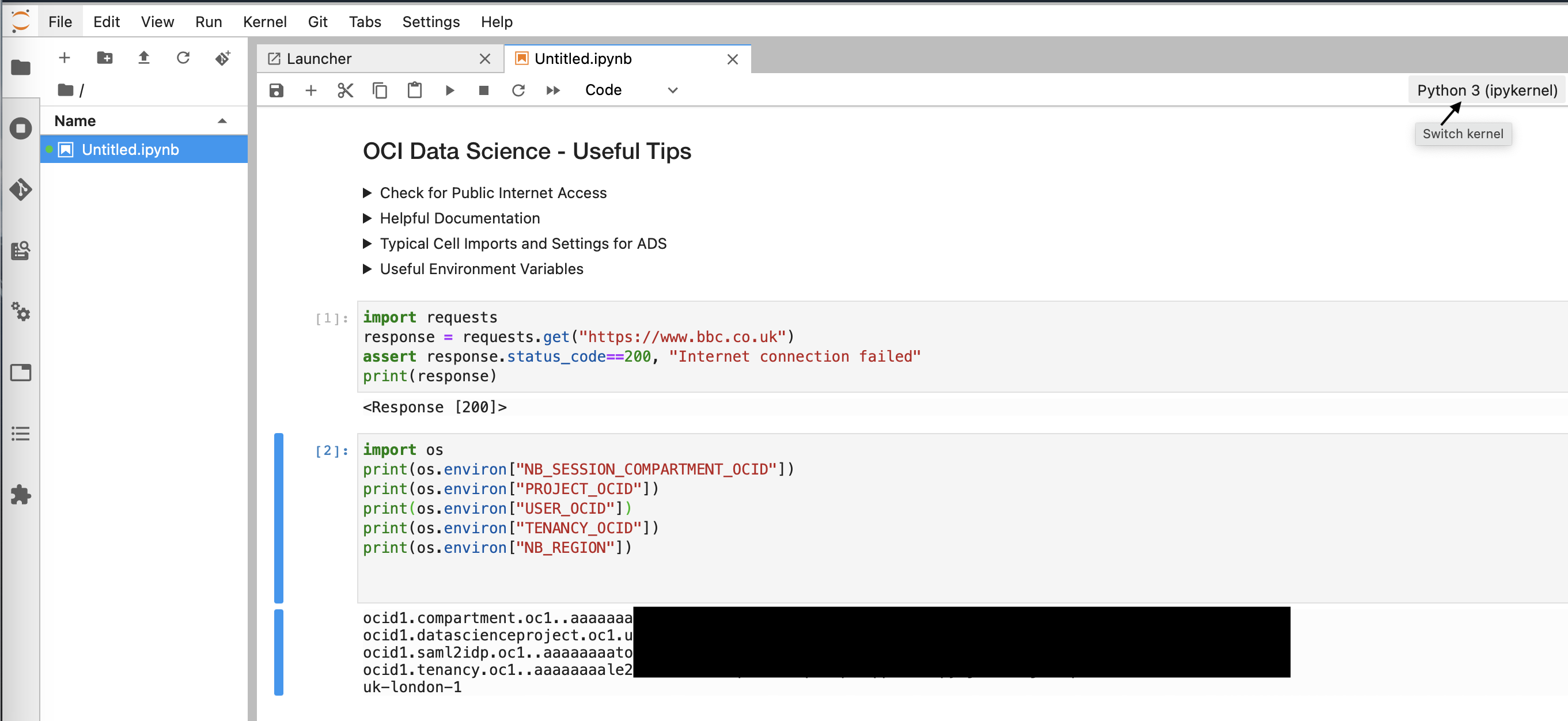Paste a cell using the clipboard icon

point(415,89)
